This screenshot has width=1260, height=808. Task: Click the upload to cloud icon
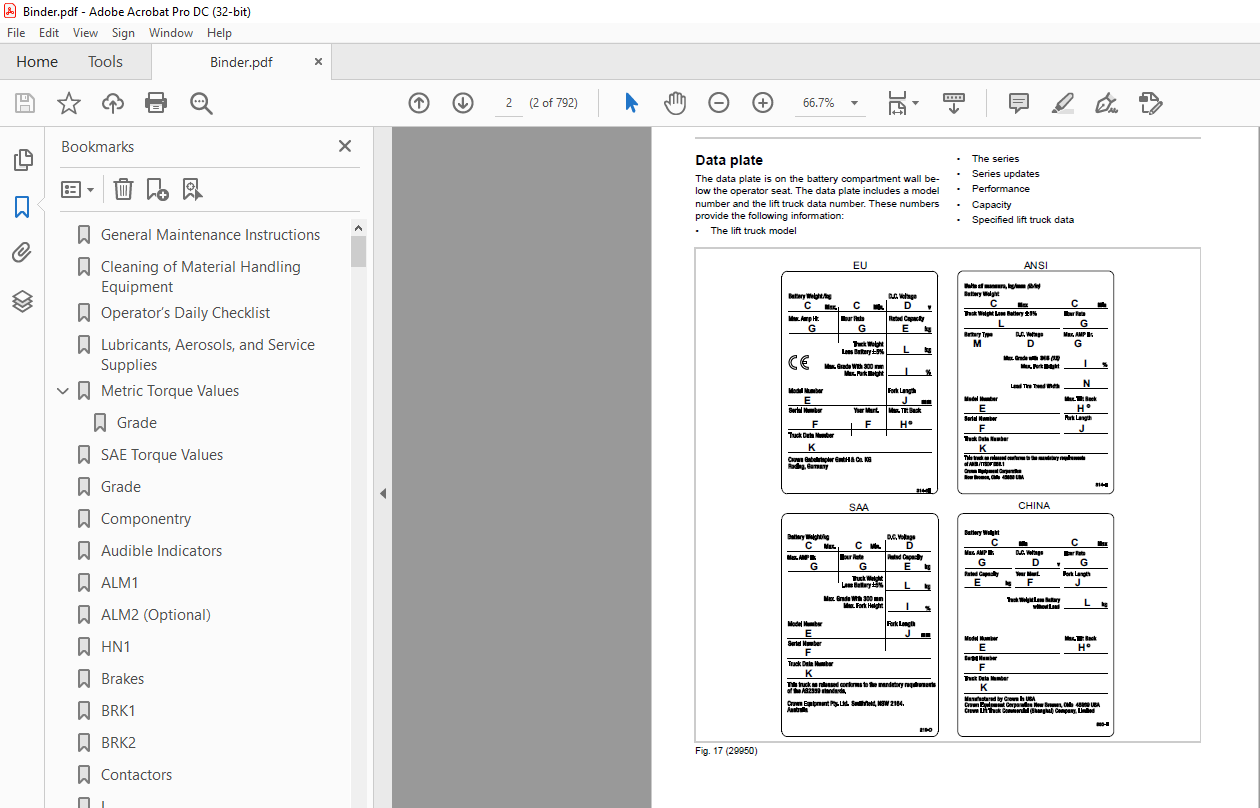pos(113,103)
